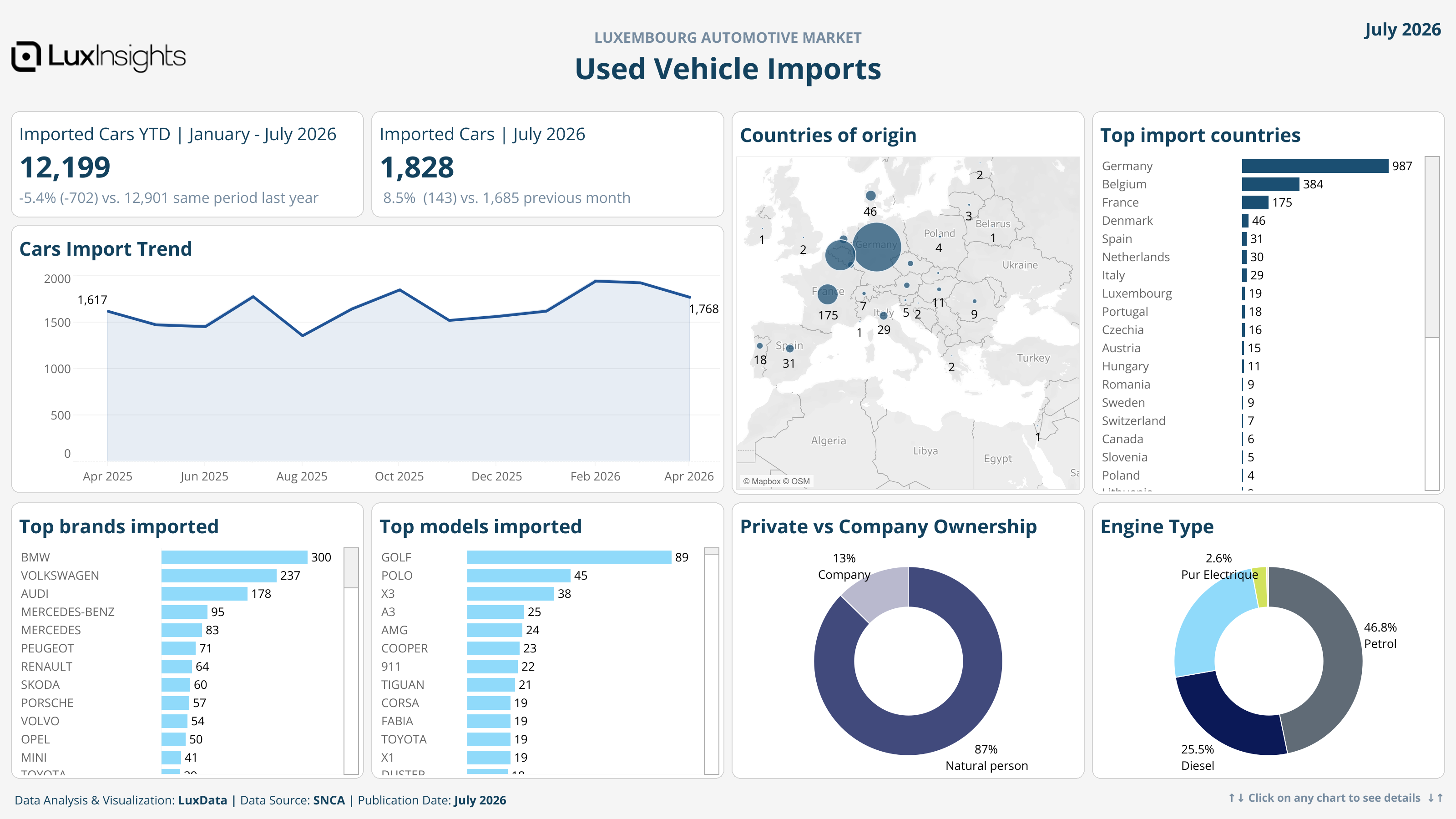This screenshot has height=819, width=1456.
Task: Click the Germany bar showing 987
Action: click(x=1314, y=166)
